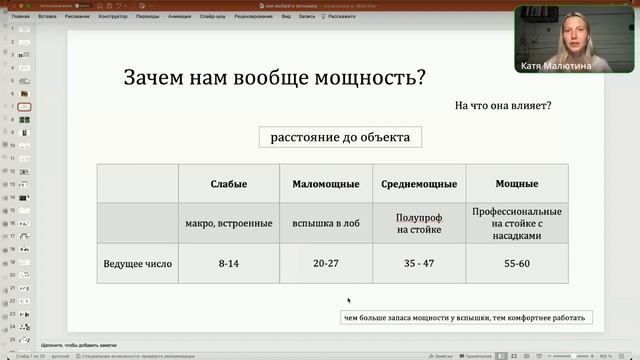Viewport: 640px width, 360px height.
Task: Click the 55-60 table cell
Action: click(517, 264)
